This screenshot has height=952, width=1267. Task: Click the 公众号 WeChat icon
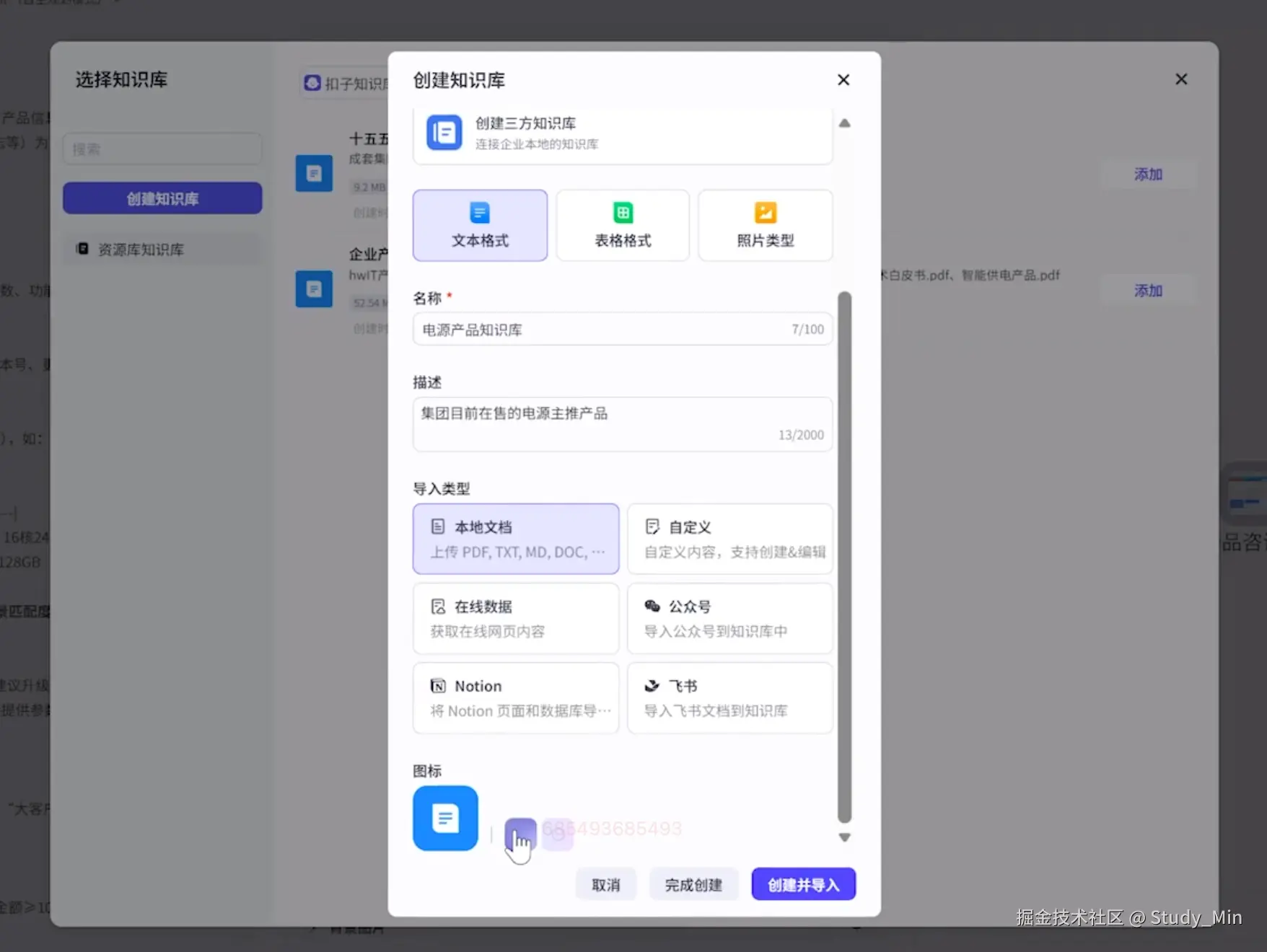click(652, 606)
